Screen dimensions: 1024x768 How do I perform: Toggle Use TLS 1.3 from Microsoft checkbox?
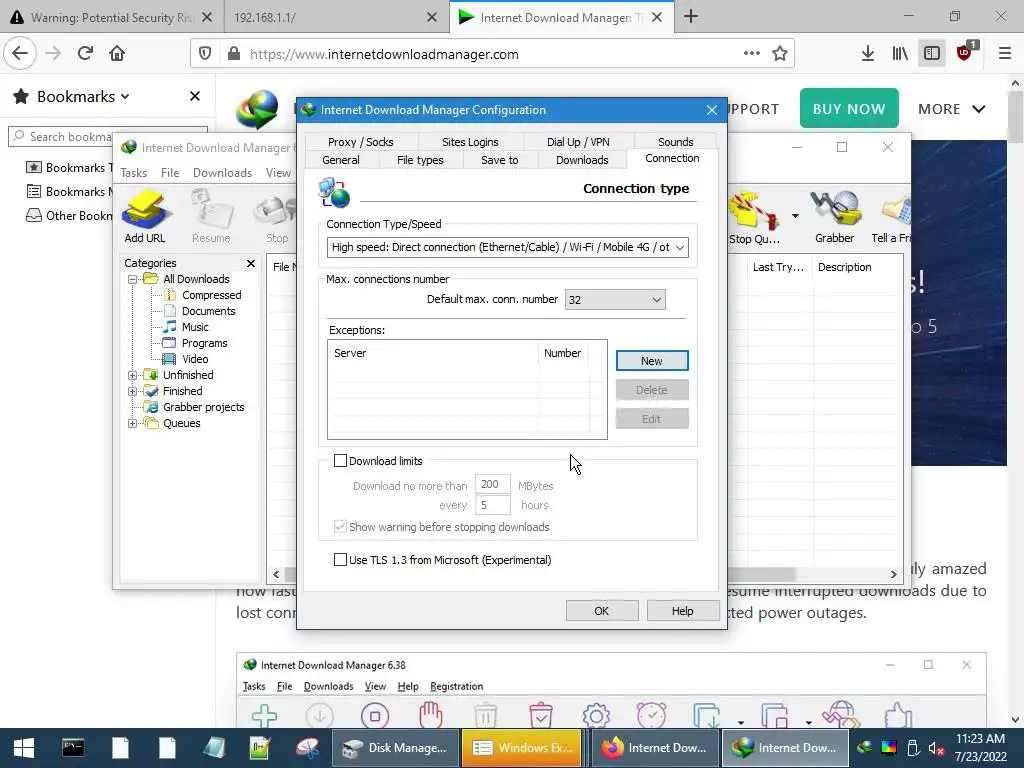pyautogui.click(x=340, y=560)
